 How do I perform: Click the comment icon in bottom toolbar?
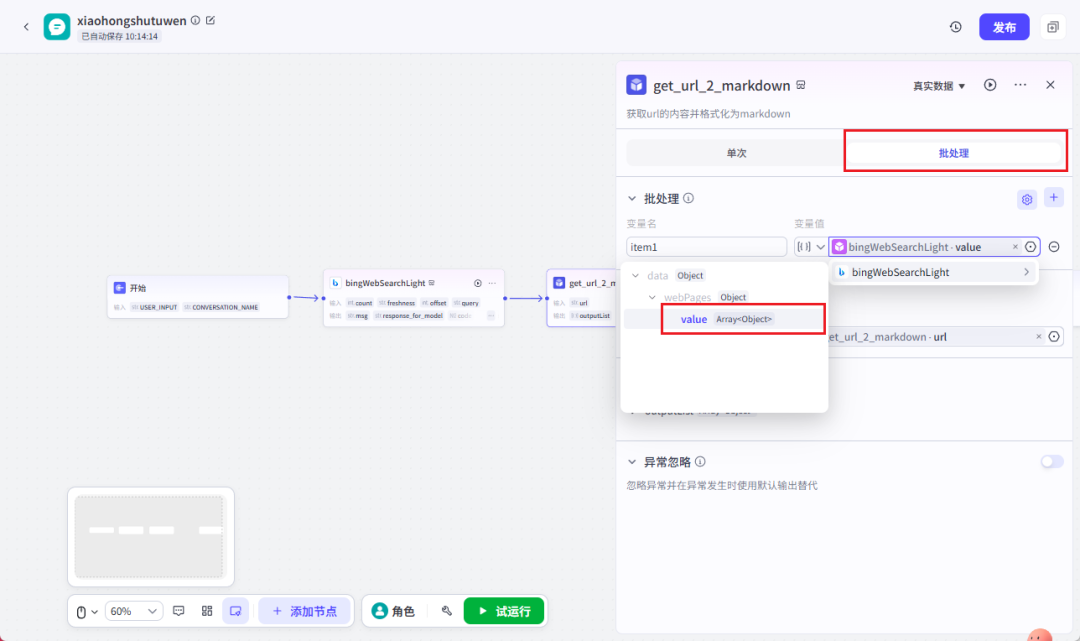tap(178, 611)
